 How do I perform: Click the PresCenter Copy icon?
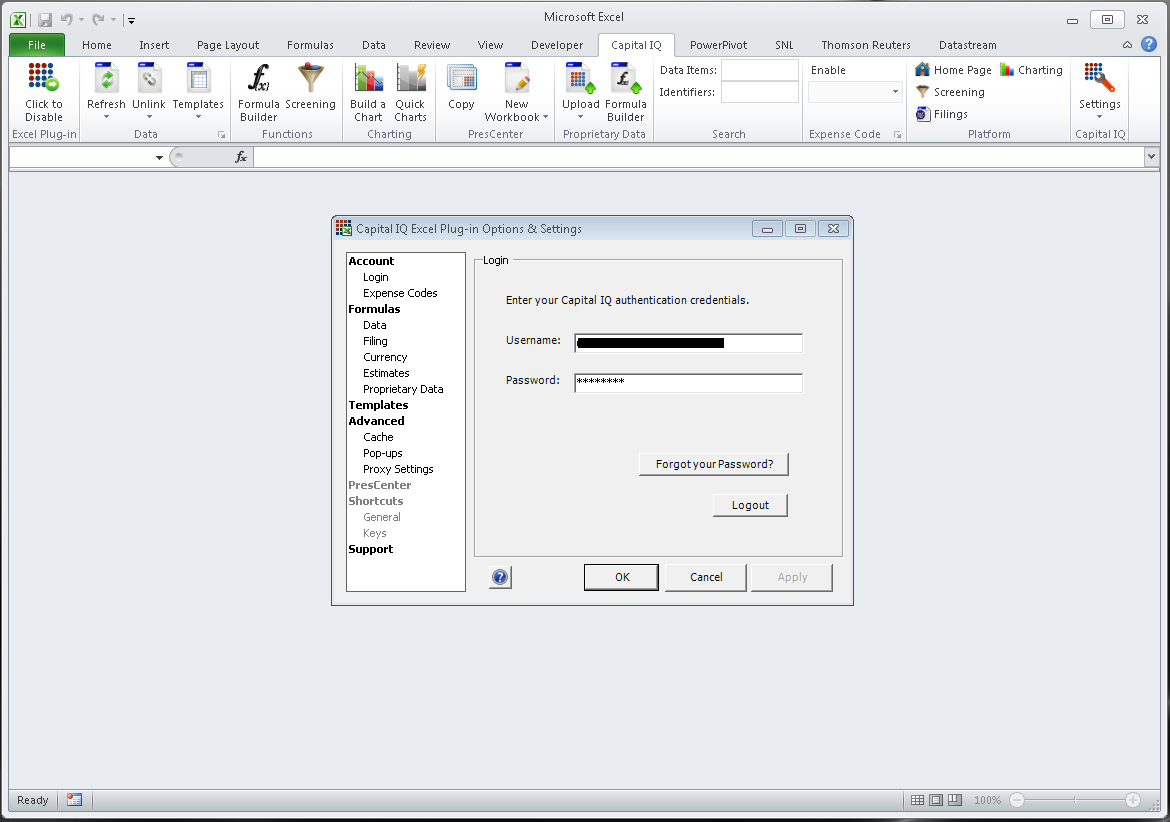coord(461,78)
